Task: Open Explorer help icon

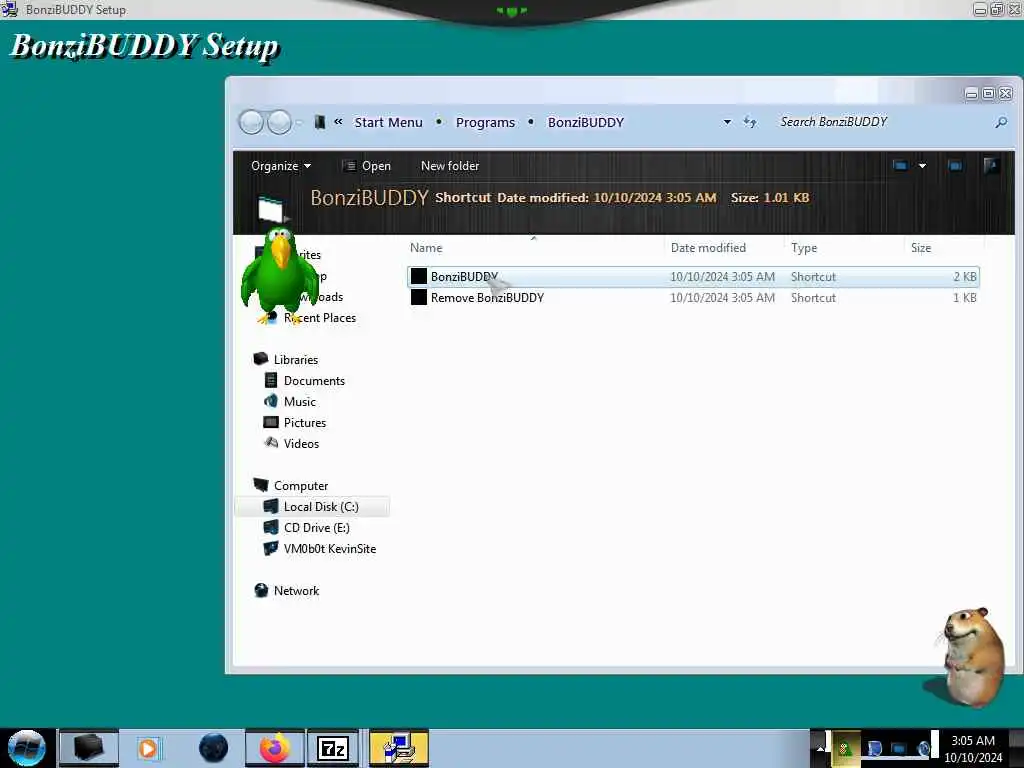Action: tap(991, 165)
